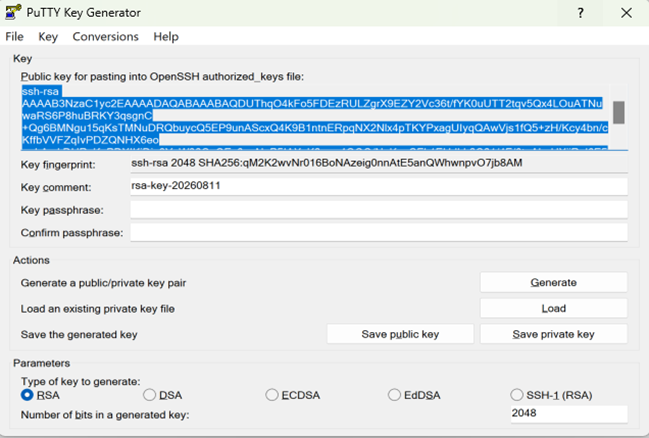Screen dimensions: 649x438
Task: Click the question mark help button
Action: click(580, 13)
